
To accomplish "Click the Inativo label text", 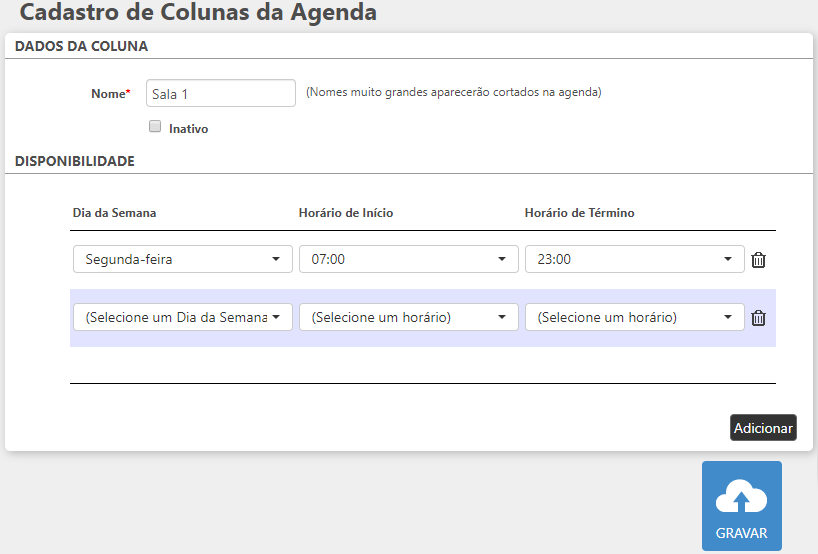I will pos(189,129).
